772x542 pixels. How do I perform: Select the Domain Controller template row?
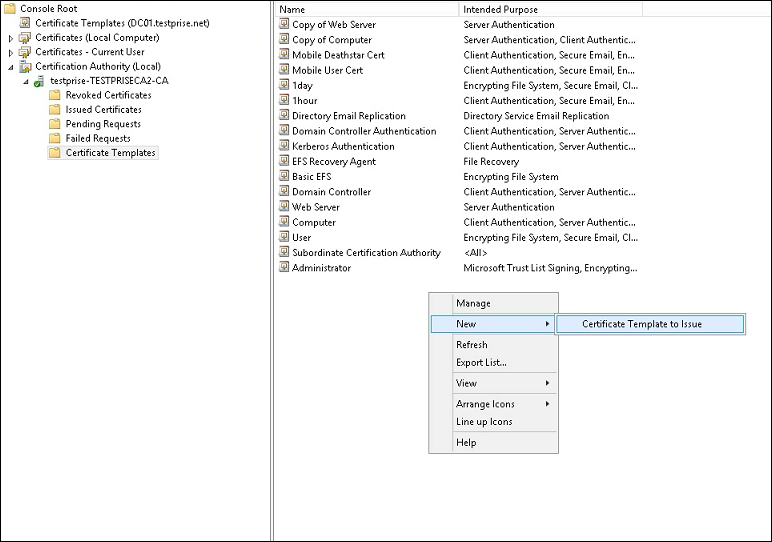point(458,191)
